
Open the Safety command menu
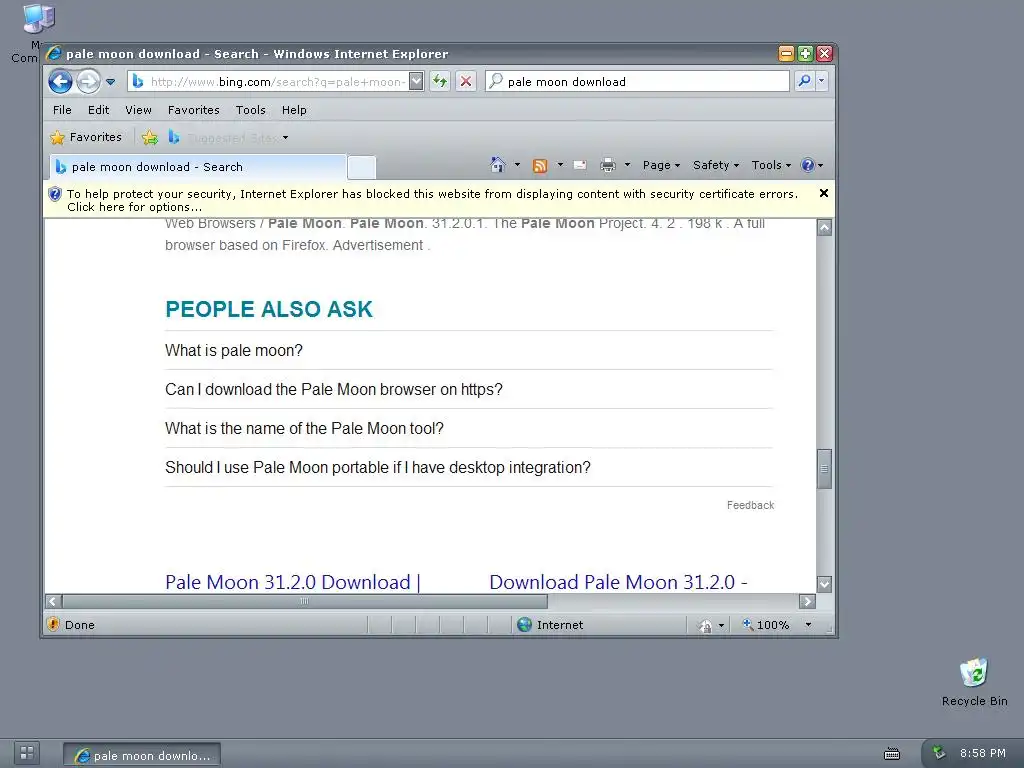716,165
